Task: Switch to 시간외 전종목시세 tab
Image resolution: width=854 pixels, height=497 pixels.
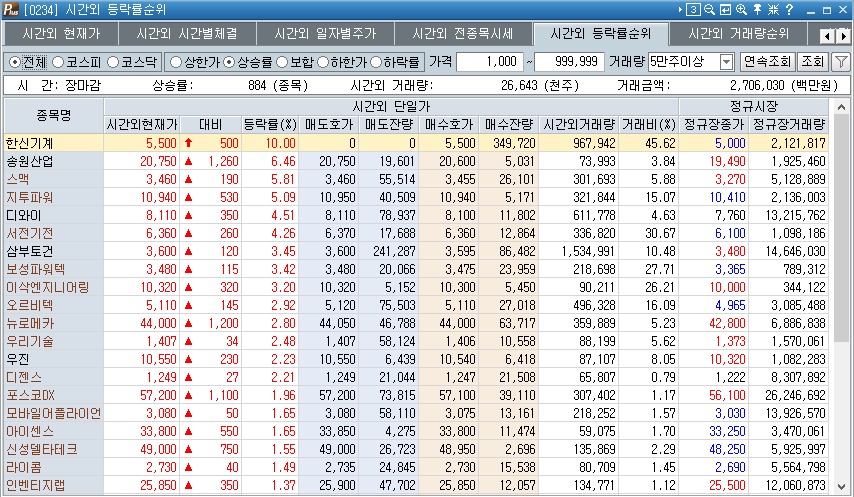Action: click(x=463, y=34)
